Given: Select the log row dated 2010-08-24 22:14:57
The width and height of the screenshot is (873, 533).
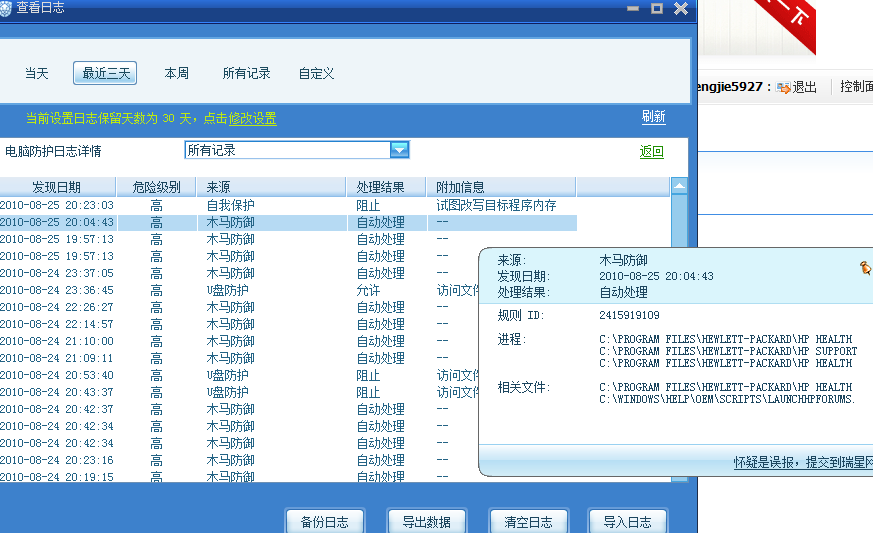Looking at the screenshot, I should pyautogui.click(x=239, y=324).
